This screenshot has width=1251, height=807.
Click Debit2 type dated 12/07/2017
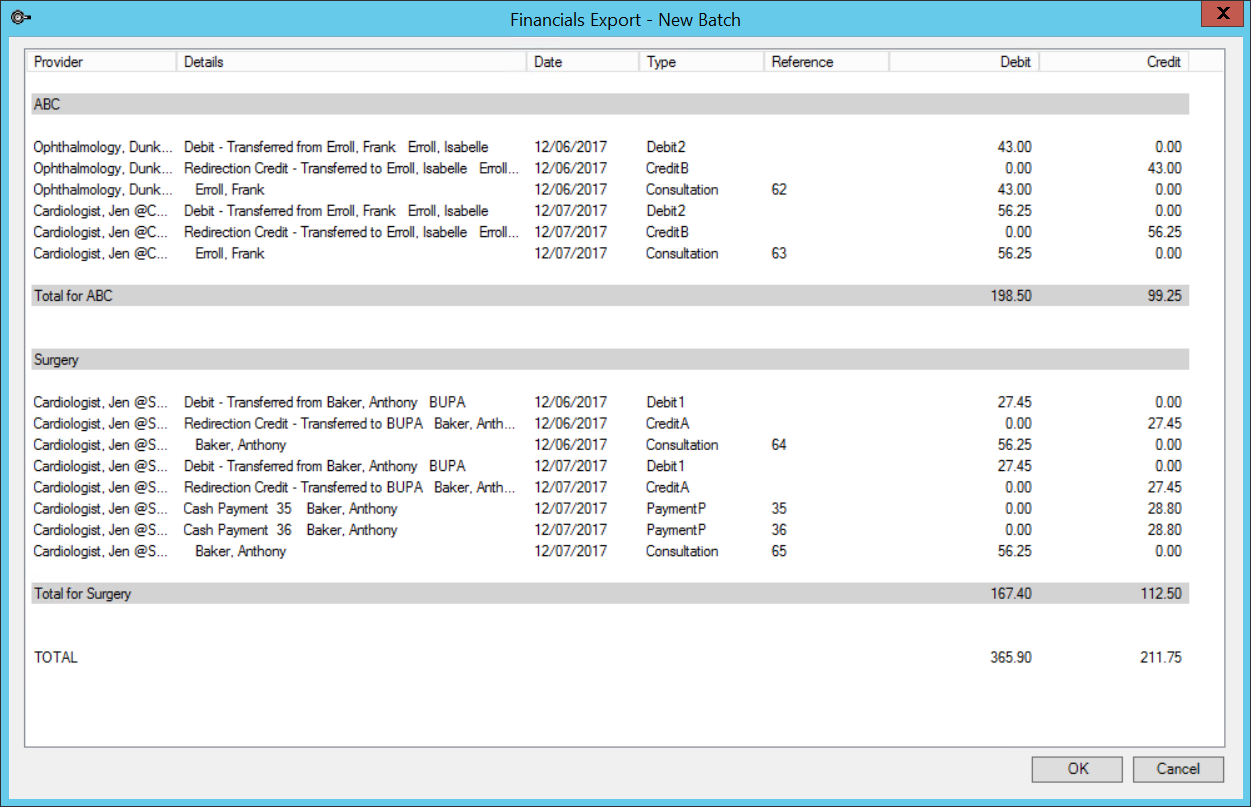(x=666, y=211)
